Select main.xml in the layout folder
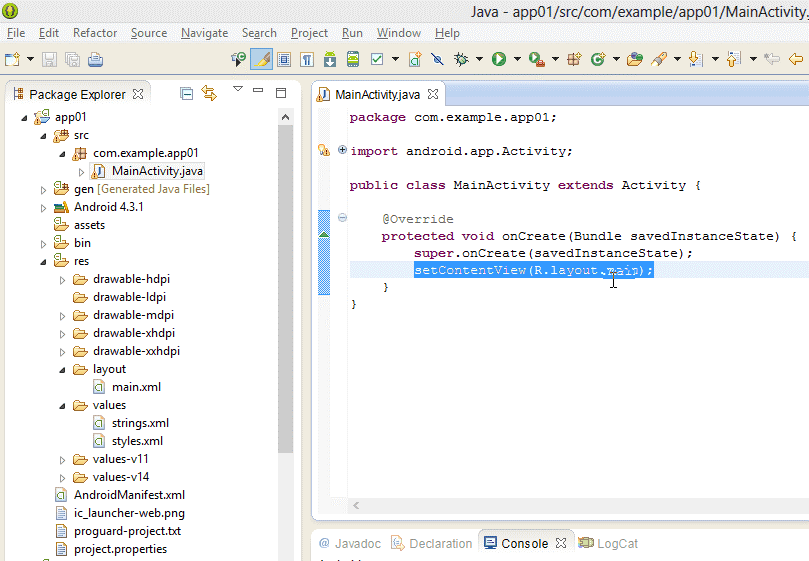 pos(136,387)
